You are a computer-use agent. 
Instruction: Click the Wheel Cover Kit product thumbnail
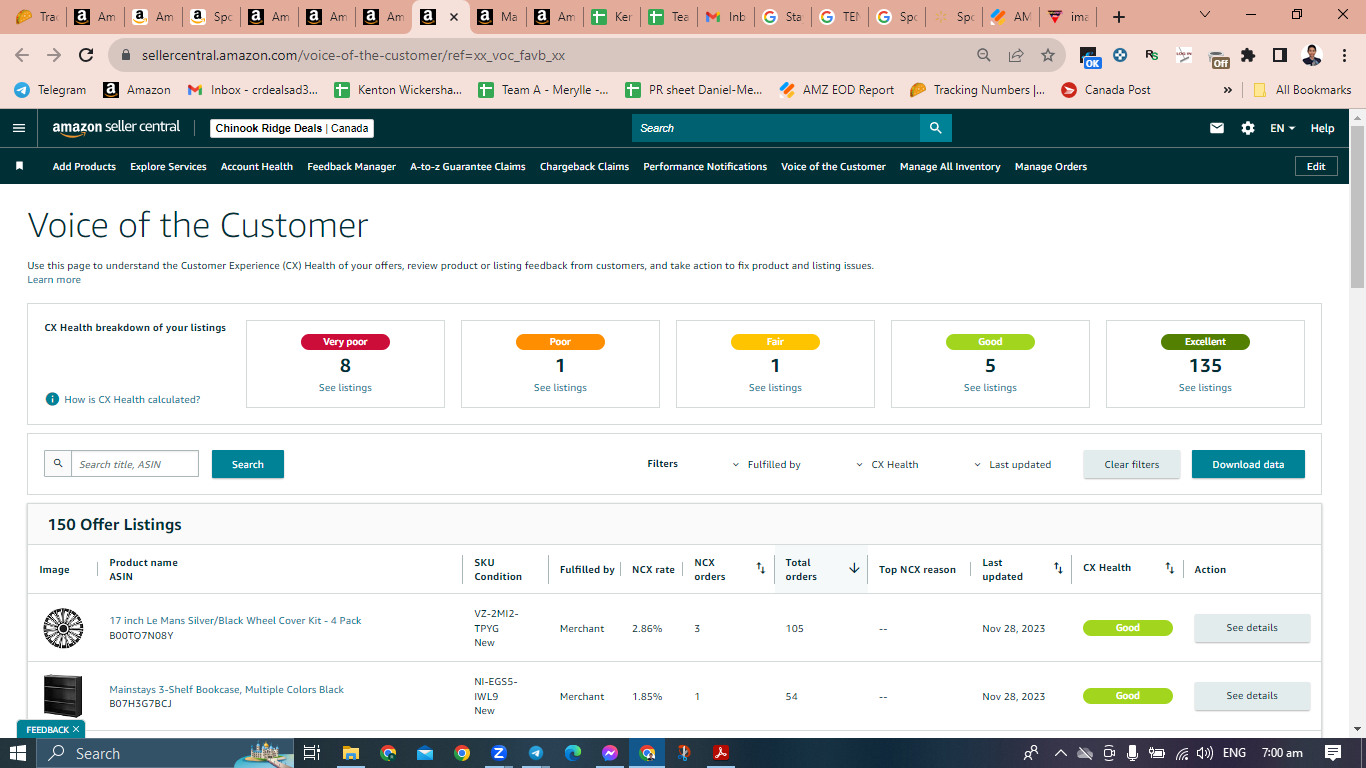click(63, 628)
